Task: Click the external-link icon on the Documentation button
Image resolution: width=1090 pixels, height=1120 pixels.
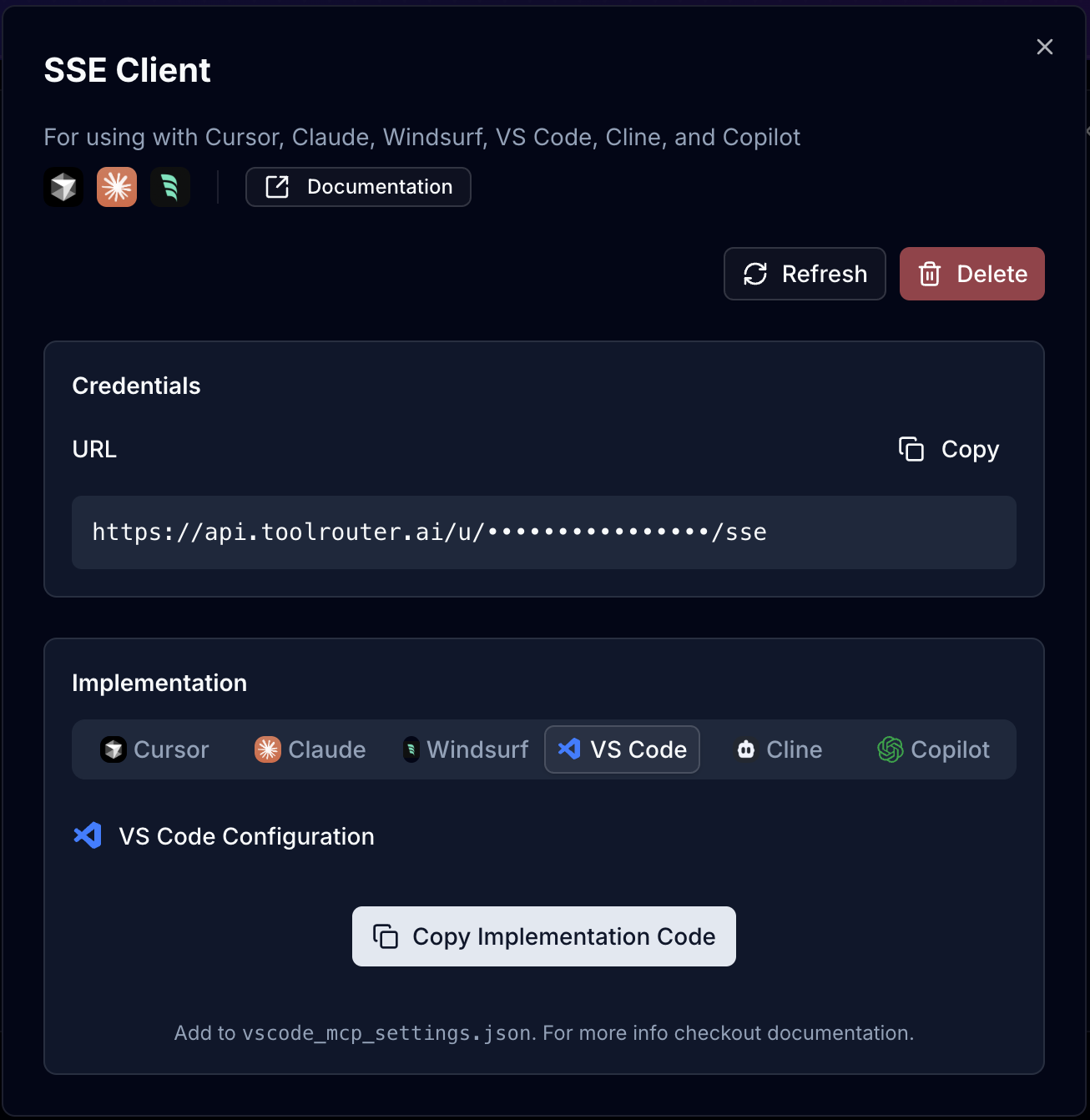Action: click(x=277, y=187)
